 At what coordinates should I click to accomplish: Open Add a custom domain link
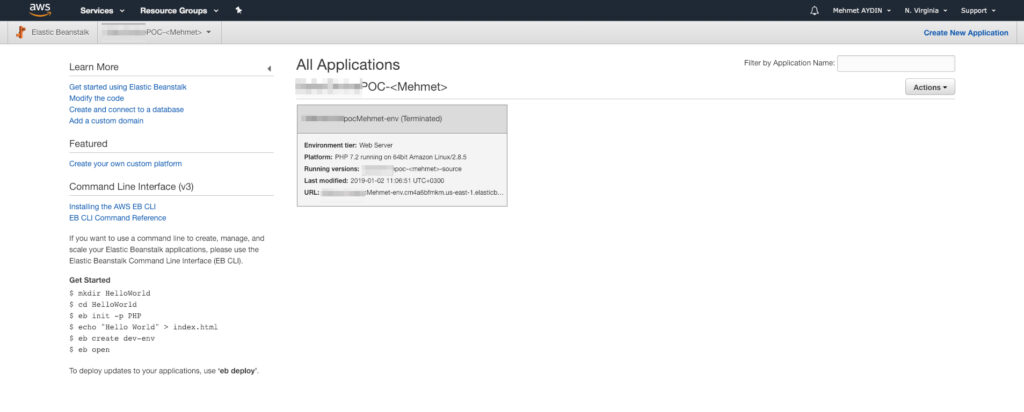(x=106, y=121)
